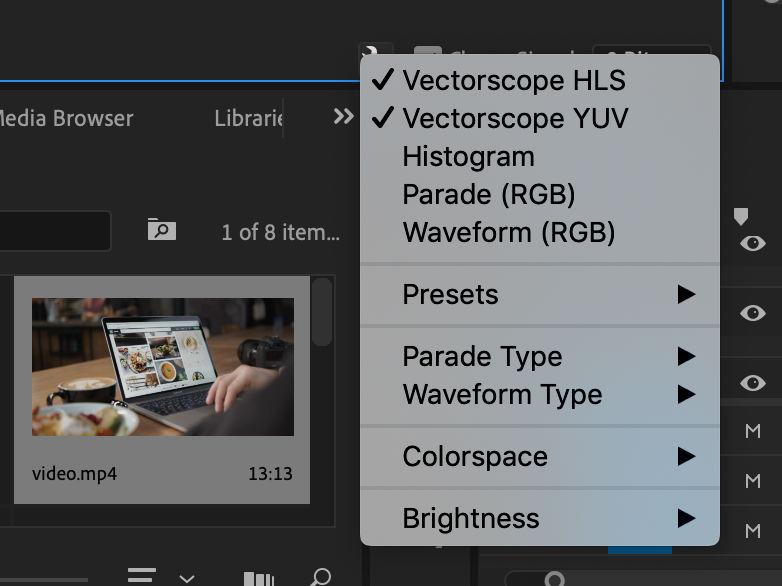The image size is (782, 586).
Task: Show hidden panel tabs with double-chevron
Action: [x=343, y=117]
